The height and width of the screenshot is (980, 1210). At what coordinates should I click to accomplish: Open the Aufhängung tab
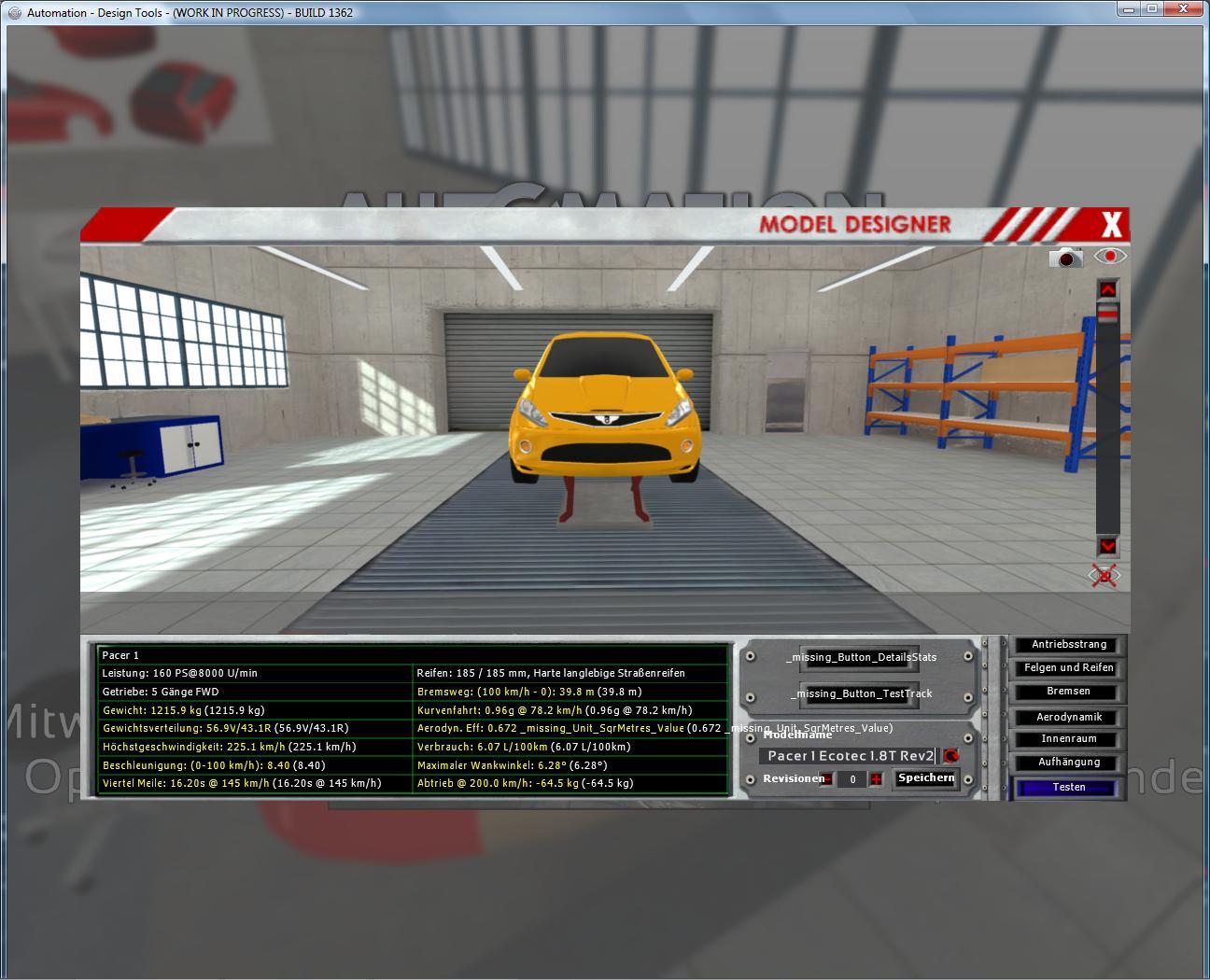pyautogui.click(x=1068, y=763)
